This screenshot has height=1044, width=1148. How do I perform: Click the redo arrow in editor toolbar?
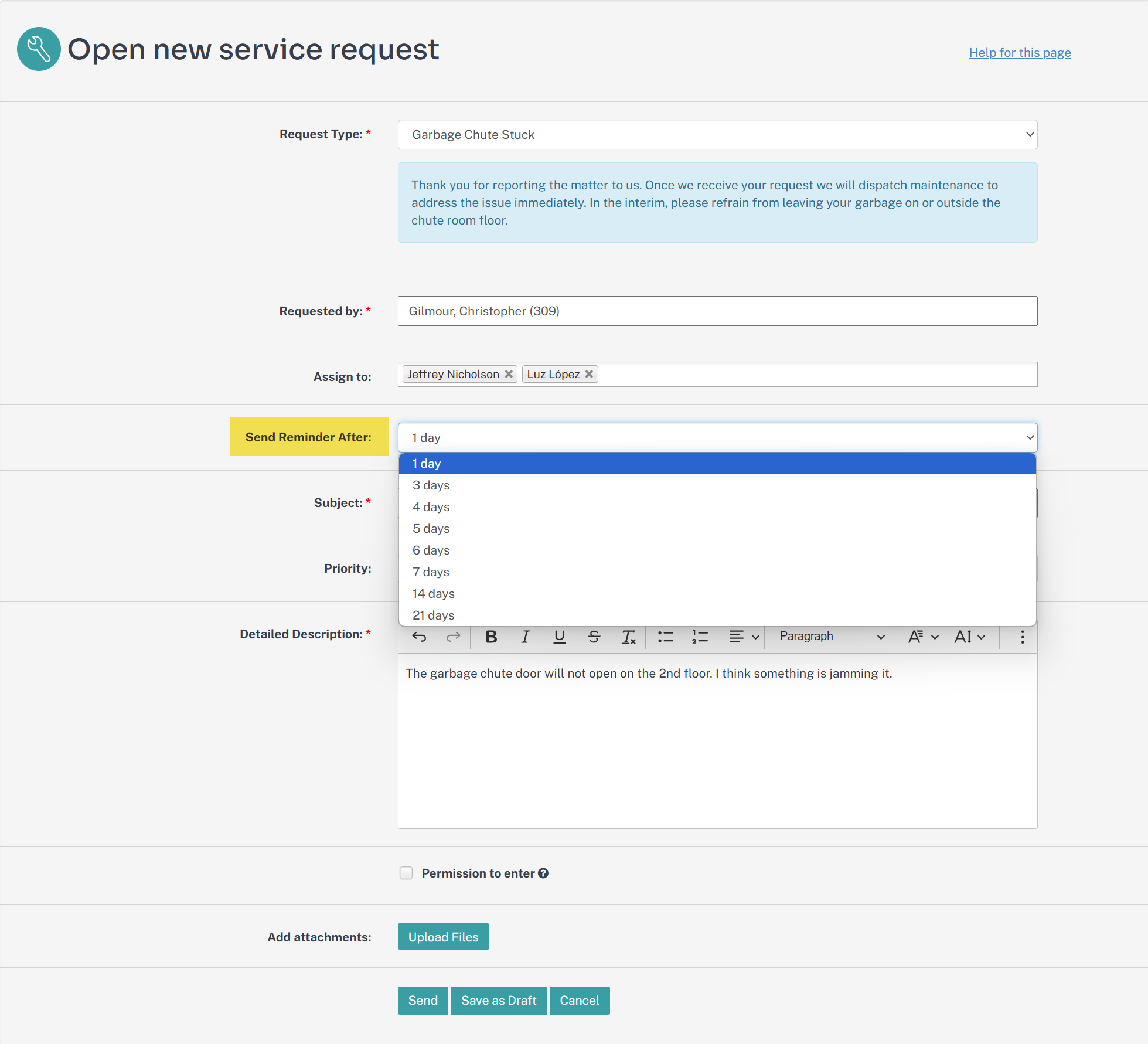pyautogui.click(x=453, y=637)
